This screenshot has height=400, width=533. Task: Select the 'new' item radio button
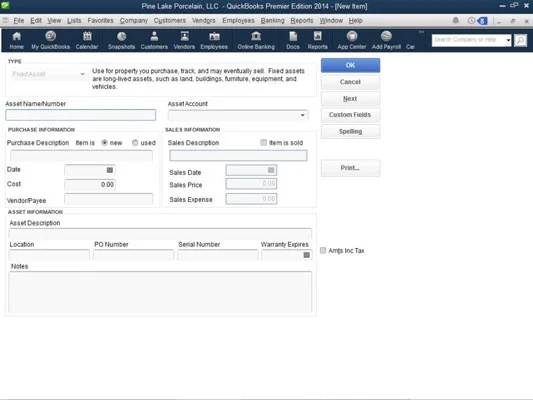point(104,143)
